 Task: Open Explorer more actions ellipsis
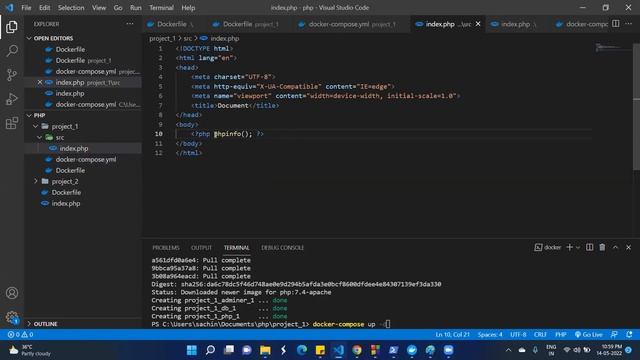click(130, 24)
